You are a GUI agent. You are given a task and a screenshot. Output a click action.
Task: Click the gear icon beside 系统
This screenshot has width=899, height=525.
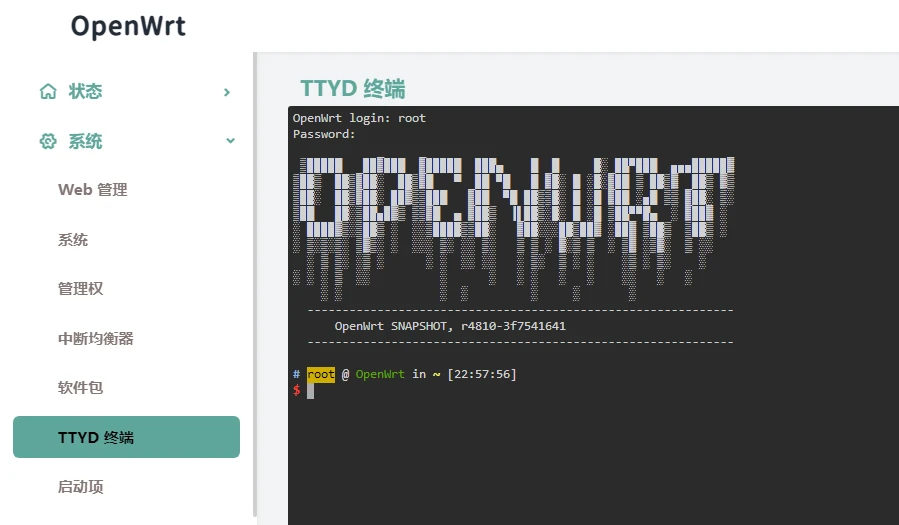pyautogui.click(x=48, y=141)
